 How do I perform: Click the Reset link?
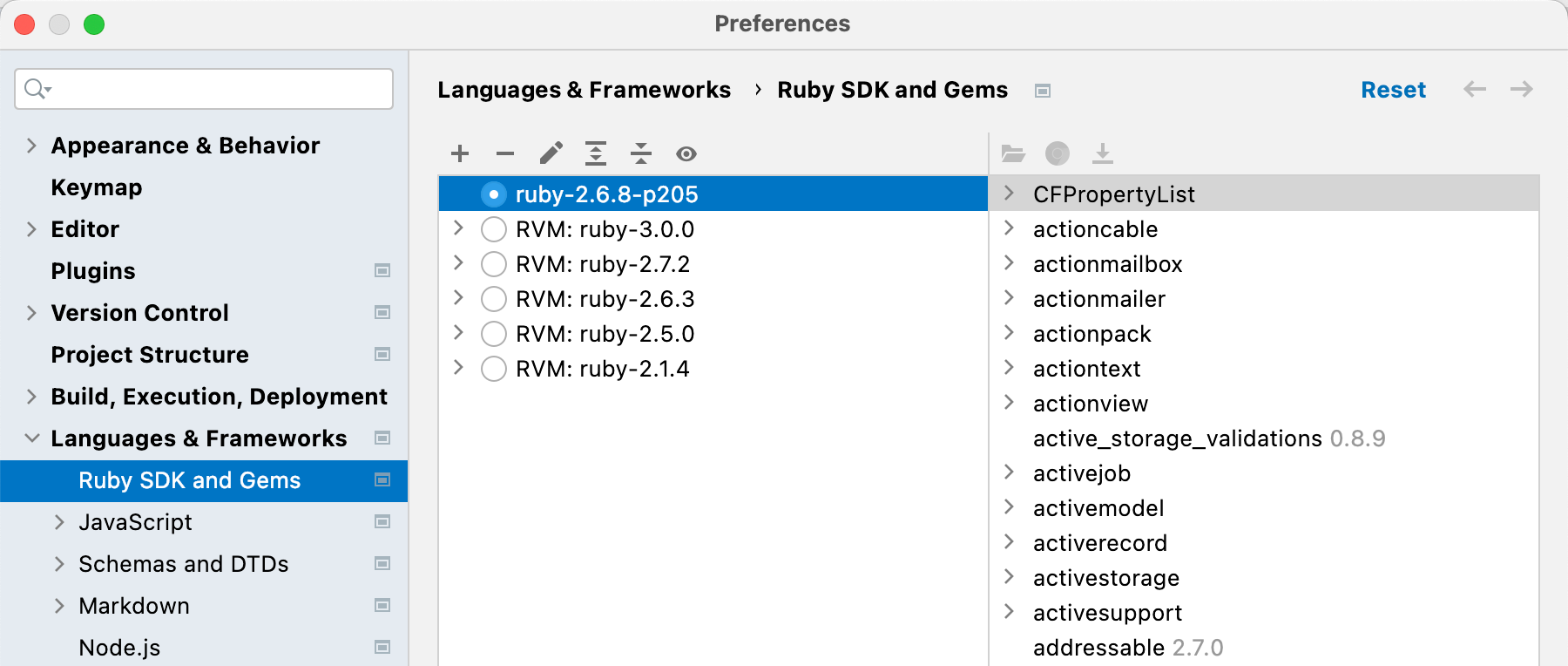(x=1393, y=90)
